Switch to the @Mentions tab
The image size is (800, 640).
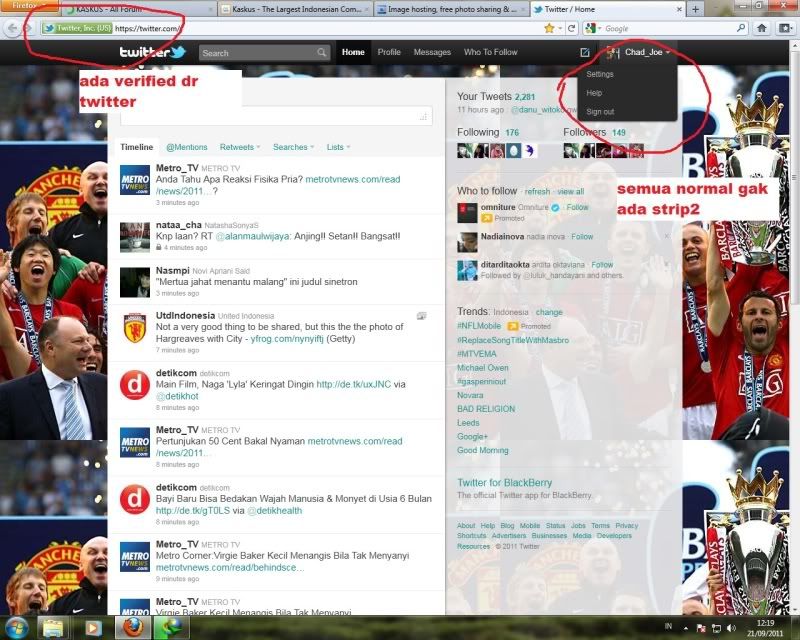coord(187,147)
